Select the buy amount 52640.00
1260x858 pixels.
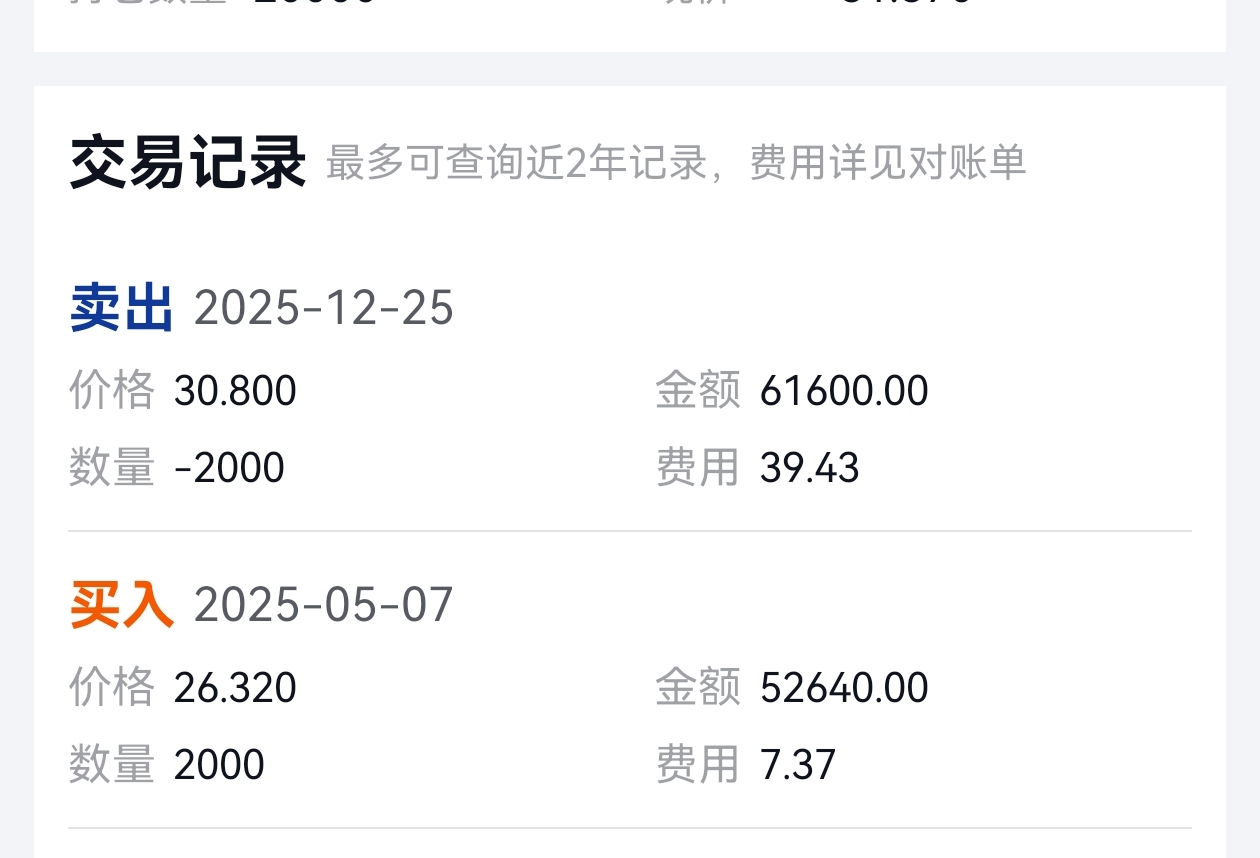tap(844, 688)
